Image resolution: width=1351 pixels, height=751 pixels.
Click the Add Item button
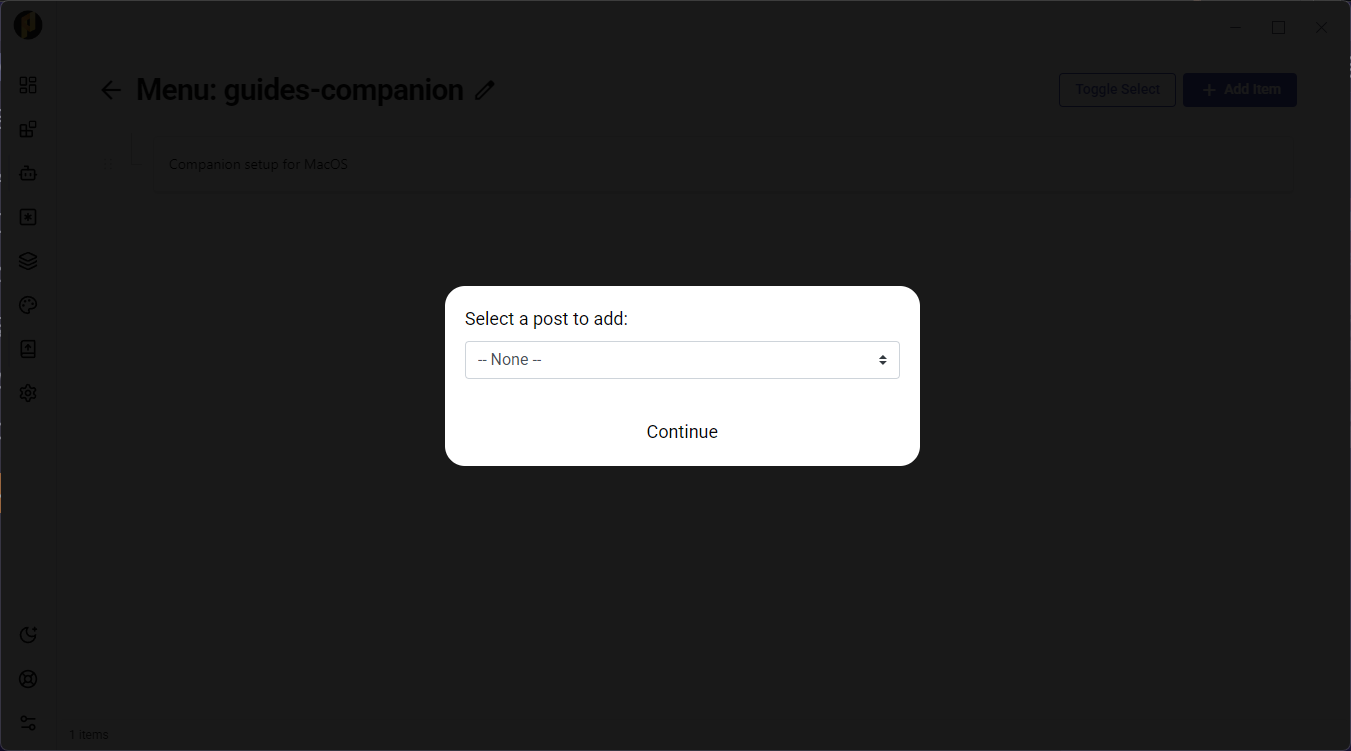pos(1240,90)
